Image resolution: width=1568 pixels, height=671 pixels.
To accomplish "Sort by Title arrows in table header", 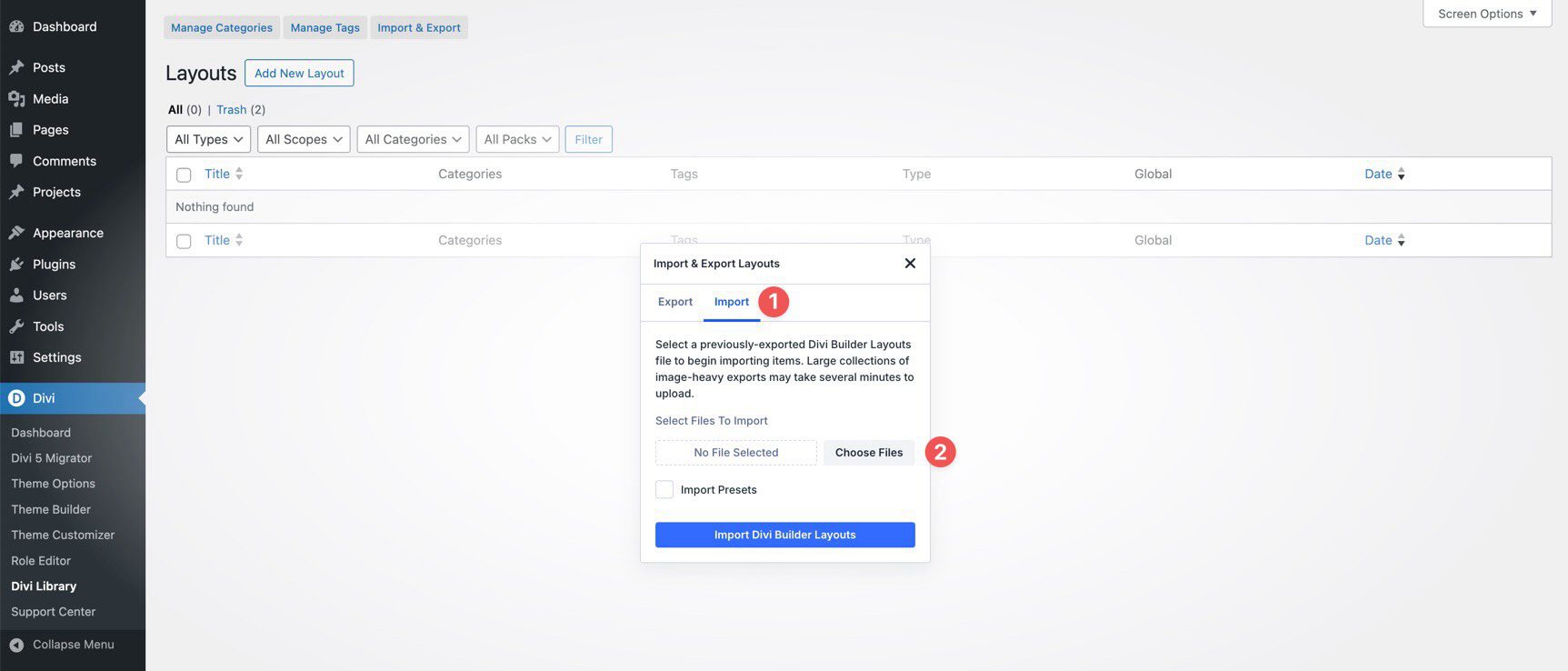I will pos(239,174).
